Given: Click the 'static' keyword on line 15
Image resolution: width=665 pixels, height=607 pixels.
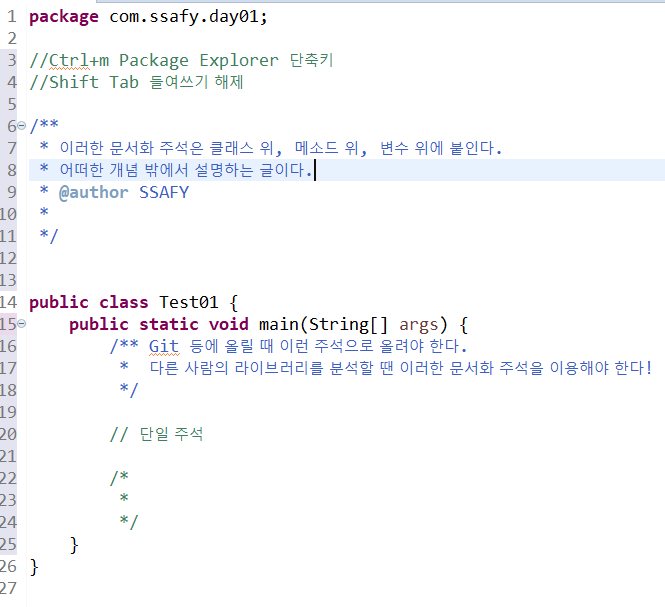Looking at the screenshot, I should pyautogui.click(x=168, y=324).
